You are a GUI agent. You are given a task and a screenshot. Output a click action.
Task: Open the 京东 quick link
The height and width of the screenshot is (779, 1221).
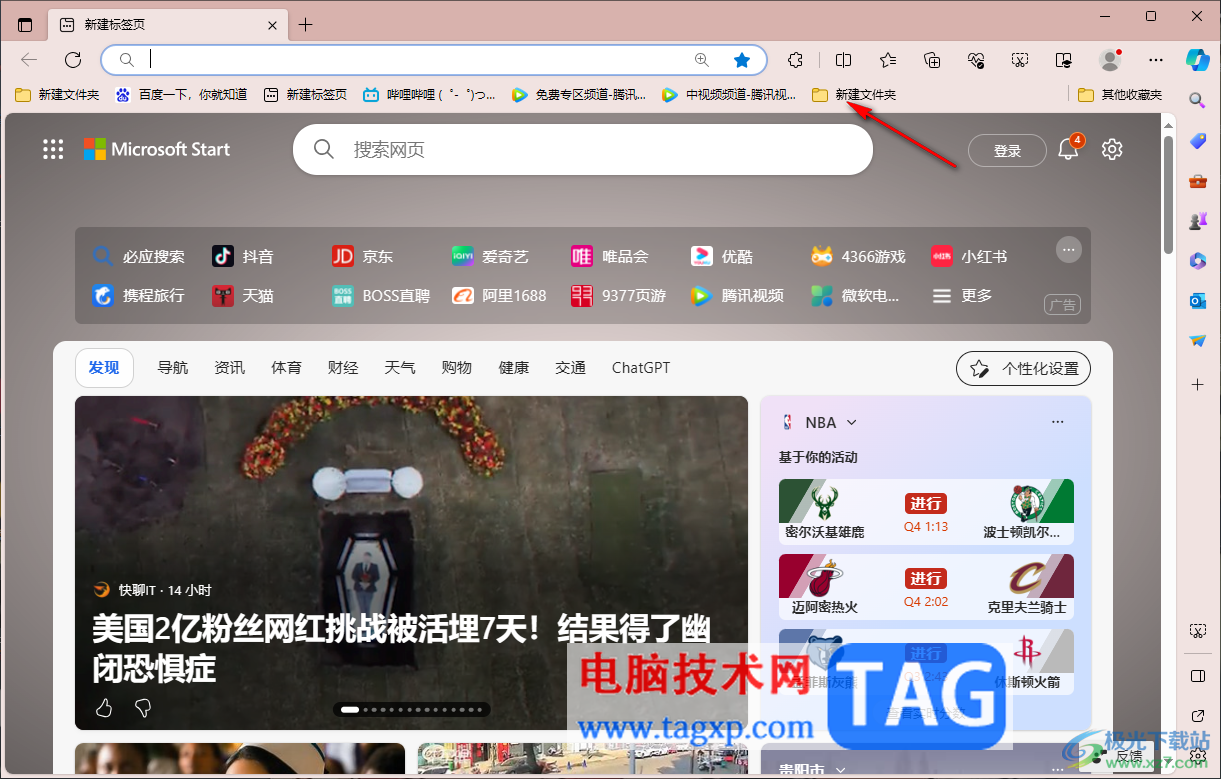(363, 257)
